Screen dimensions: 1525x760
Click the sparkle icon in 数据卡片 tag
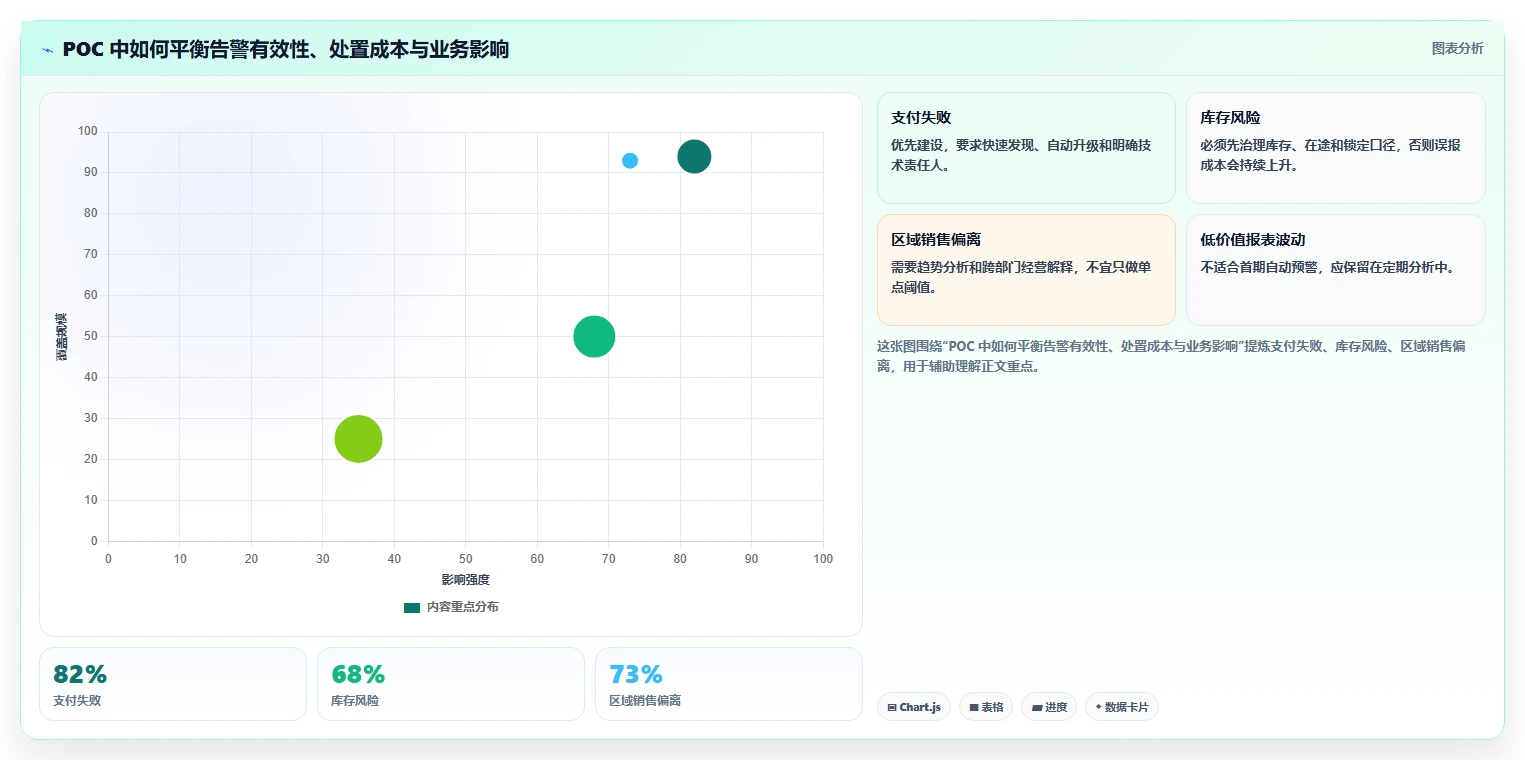(x=1099, y=707)
